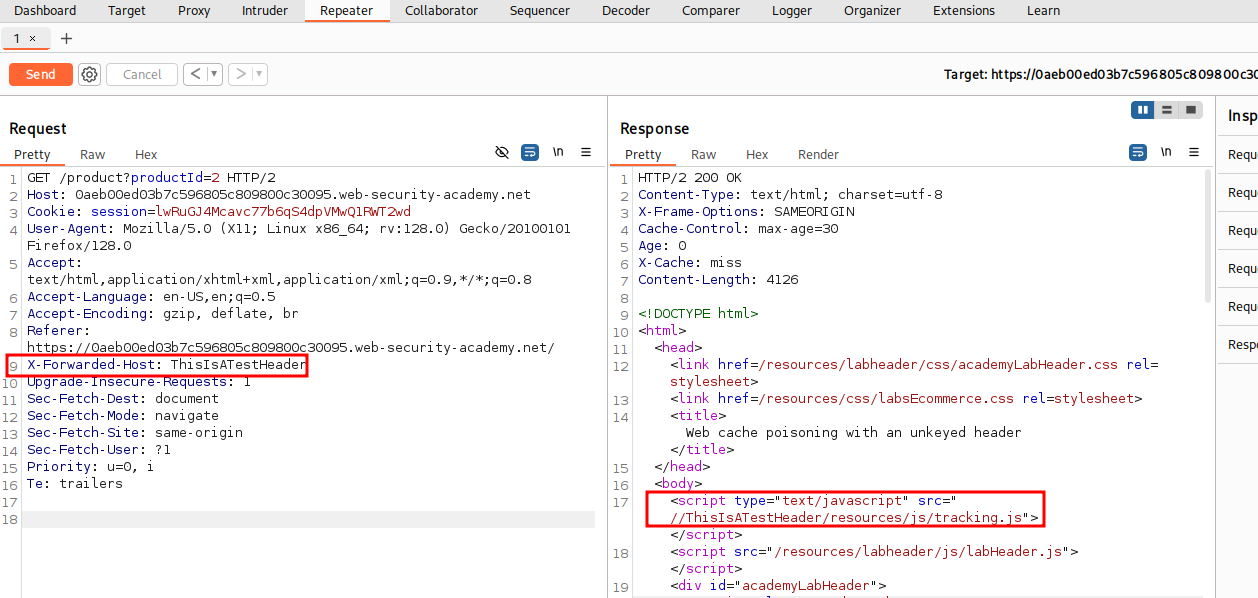Image resolution: width=1258 pixels, height=598 pixels.
Task: Show the Request in Raw view
Action: pyautogui.click(x=93, y=154)
